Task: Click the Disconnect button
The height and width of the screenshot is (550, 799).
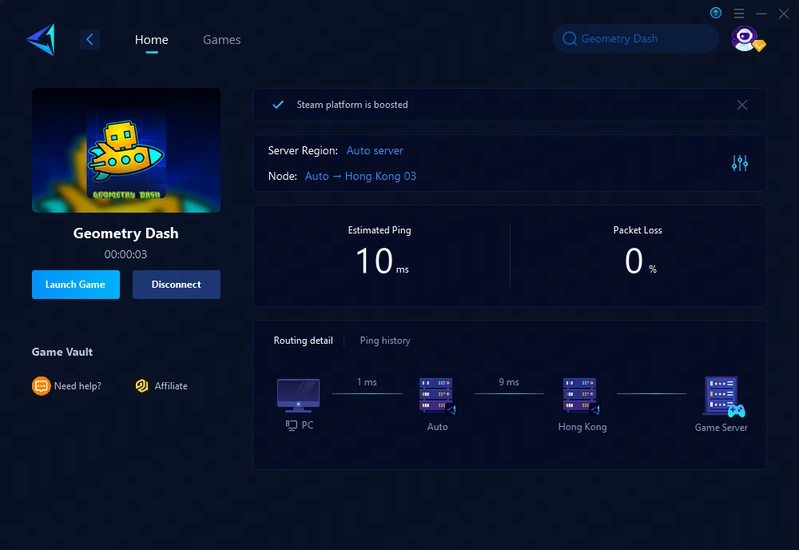Action: [x=176, y=285]
